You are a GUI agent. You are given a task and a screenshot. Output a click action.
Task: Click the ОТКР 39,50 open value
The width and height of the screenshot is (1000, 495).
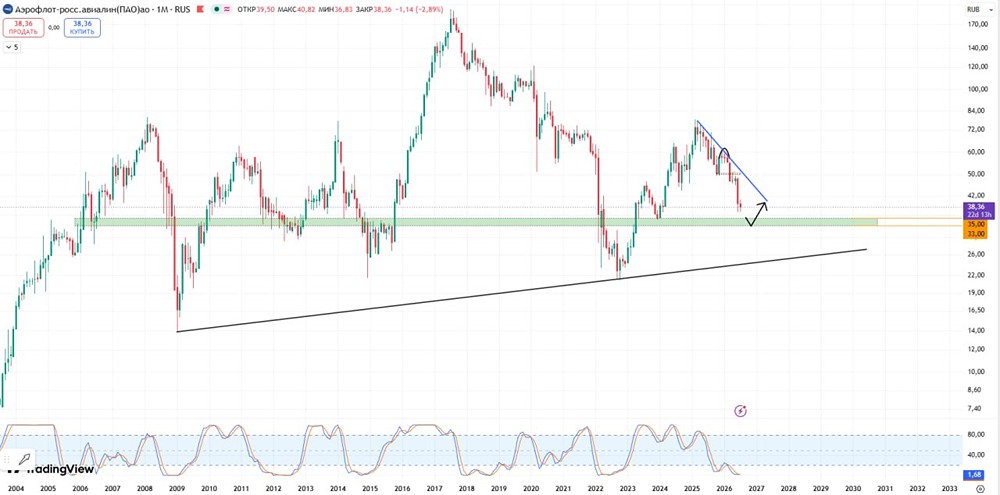pyautogui.click(x=256, y=10)
